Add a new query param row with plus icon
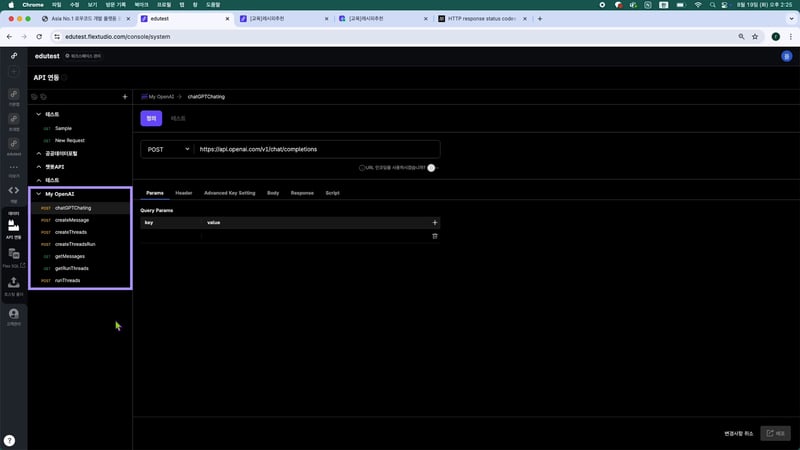Viewport: 800px width, 450px height. coord(434,222)
